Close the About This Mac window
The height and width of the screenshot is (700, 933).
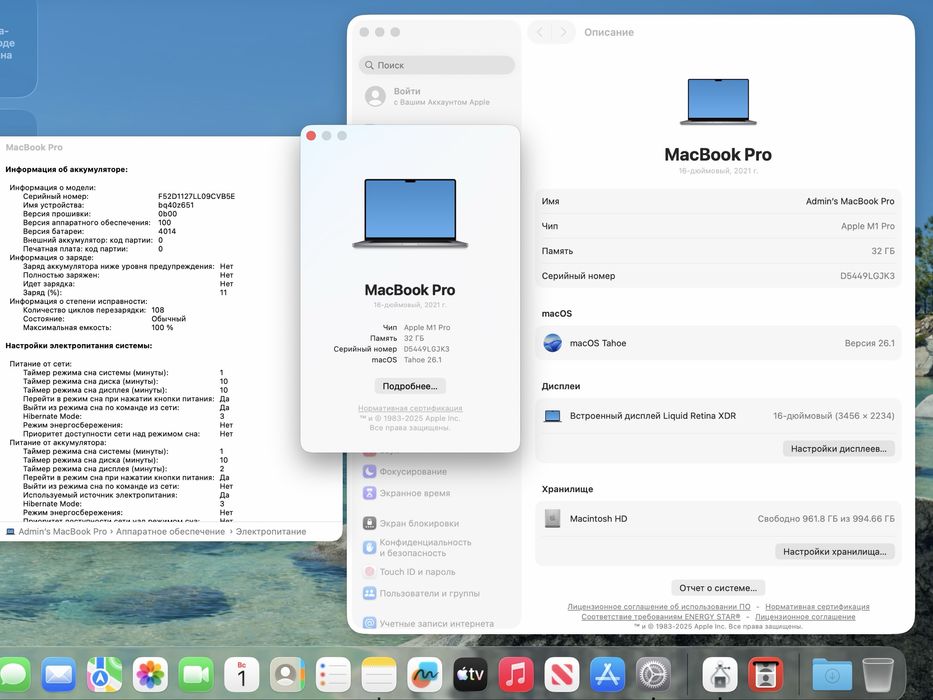[311, 136]
